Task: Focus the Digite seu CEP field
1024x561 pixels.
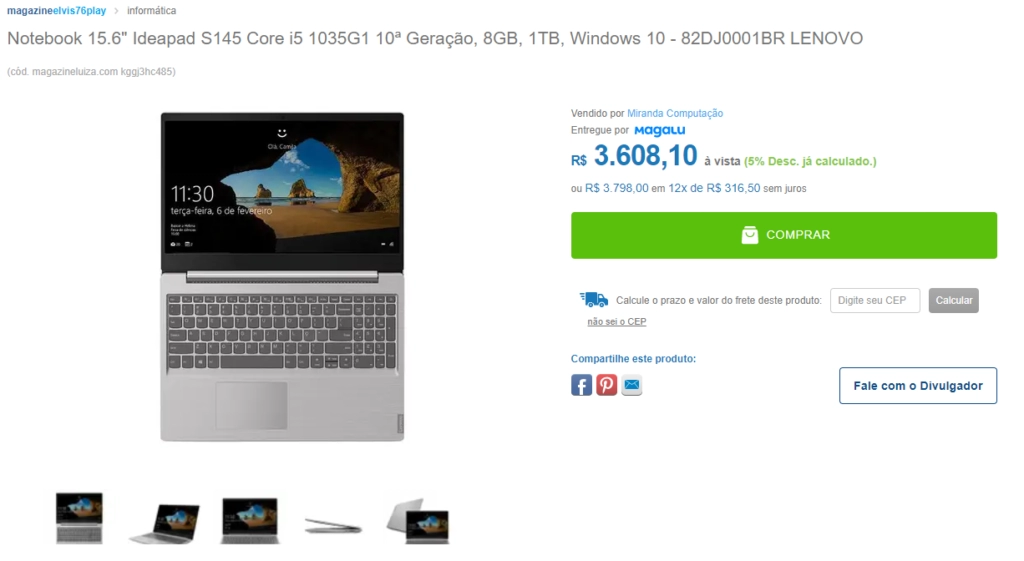Action: tap(874, 300)
